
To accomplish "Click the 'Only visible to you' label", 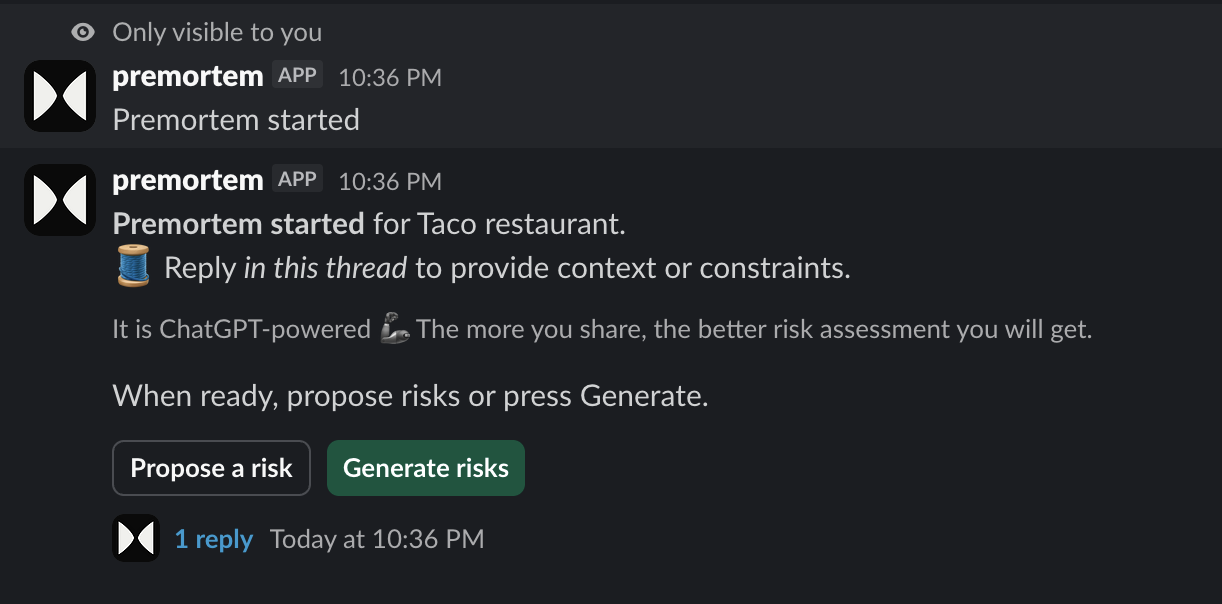I will click(x=216, y=31).
